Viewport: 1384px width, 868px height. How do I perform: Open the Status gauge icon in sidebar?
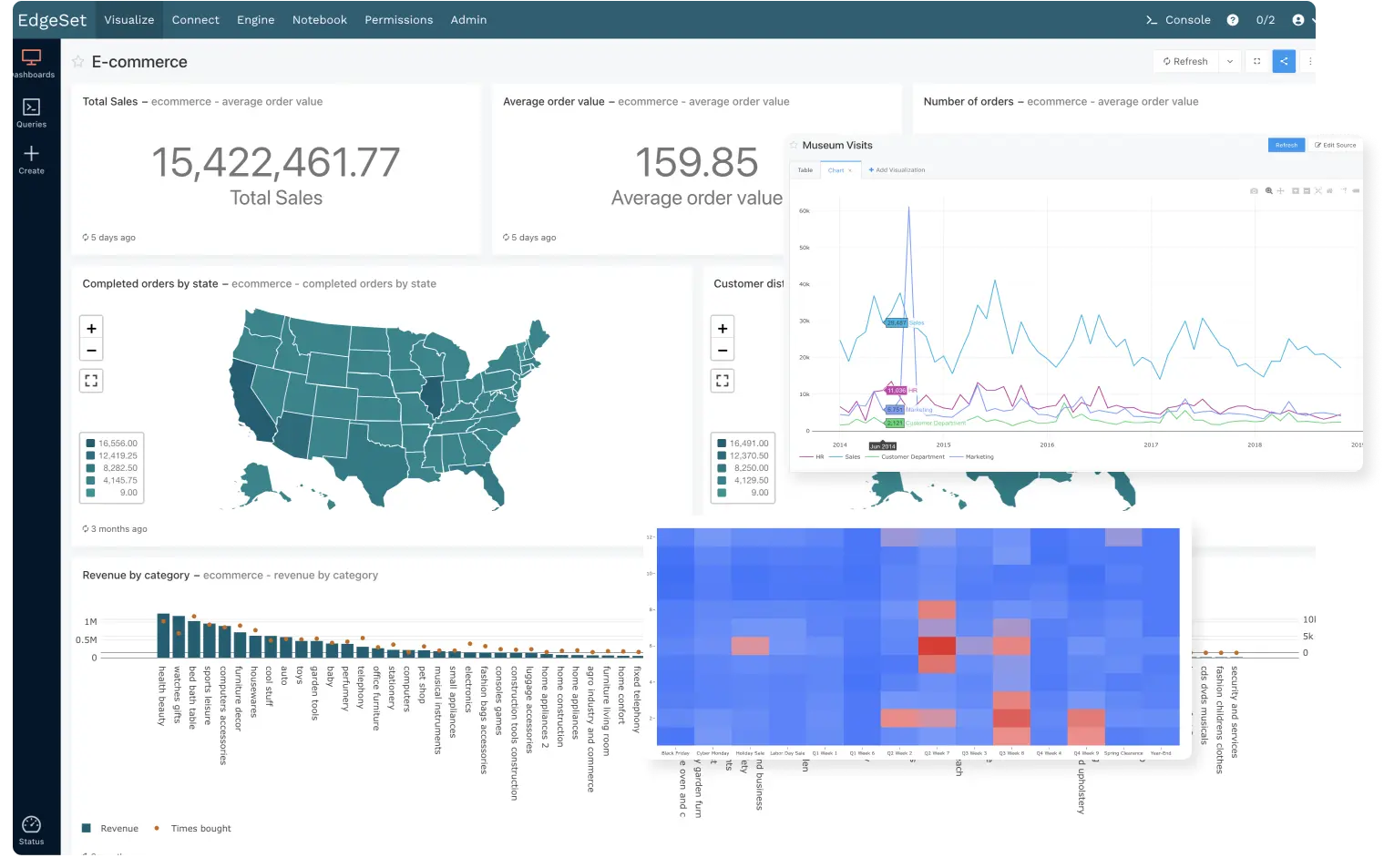[31, 824]
